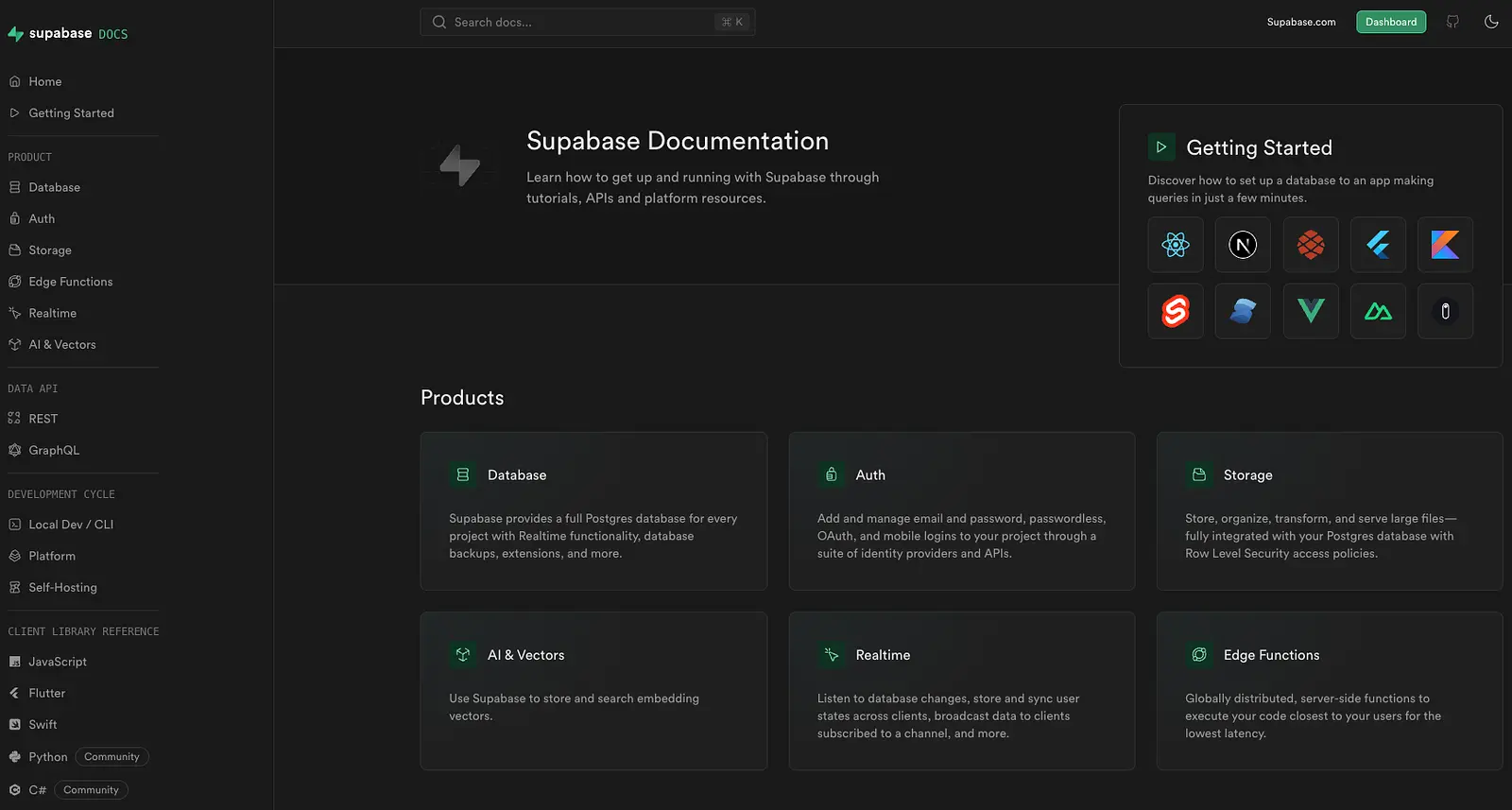This screenshot has height=810, width=1512.
Task: Visit the Supabase.com link
Action: pyautogui.click(x=1301, y=22)
